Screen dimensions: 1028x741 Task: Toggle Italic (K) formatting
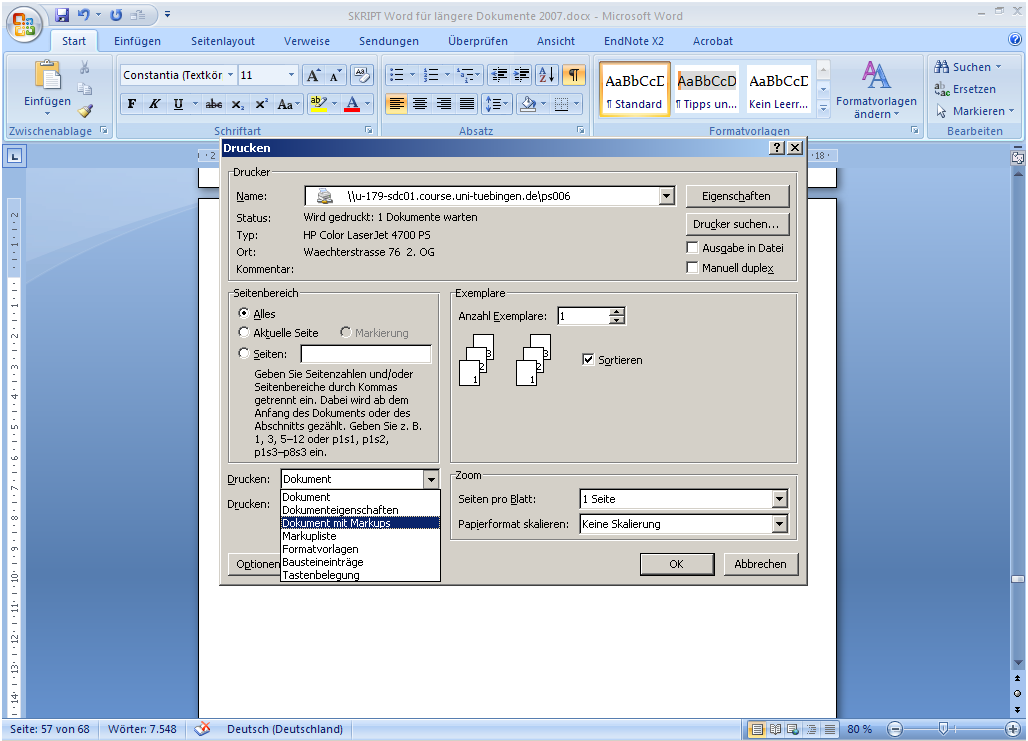point(155,104)
